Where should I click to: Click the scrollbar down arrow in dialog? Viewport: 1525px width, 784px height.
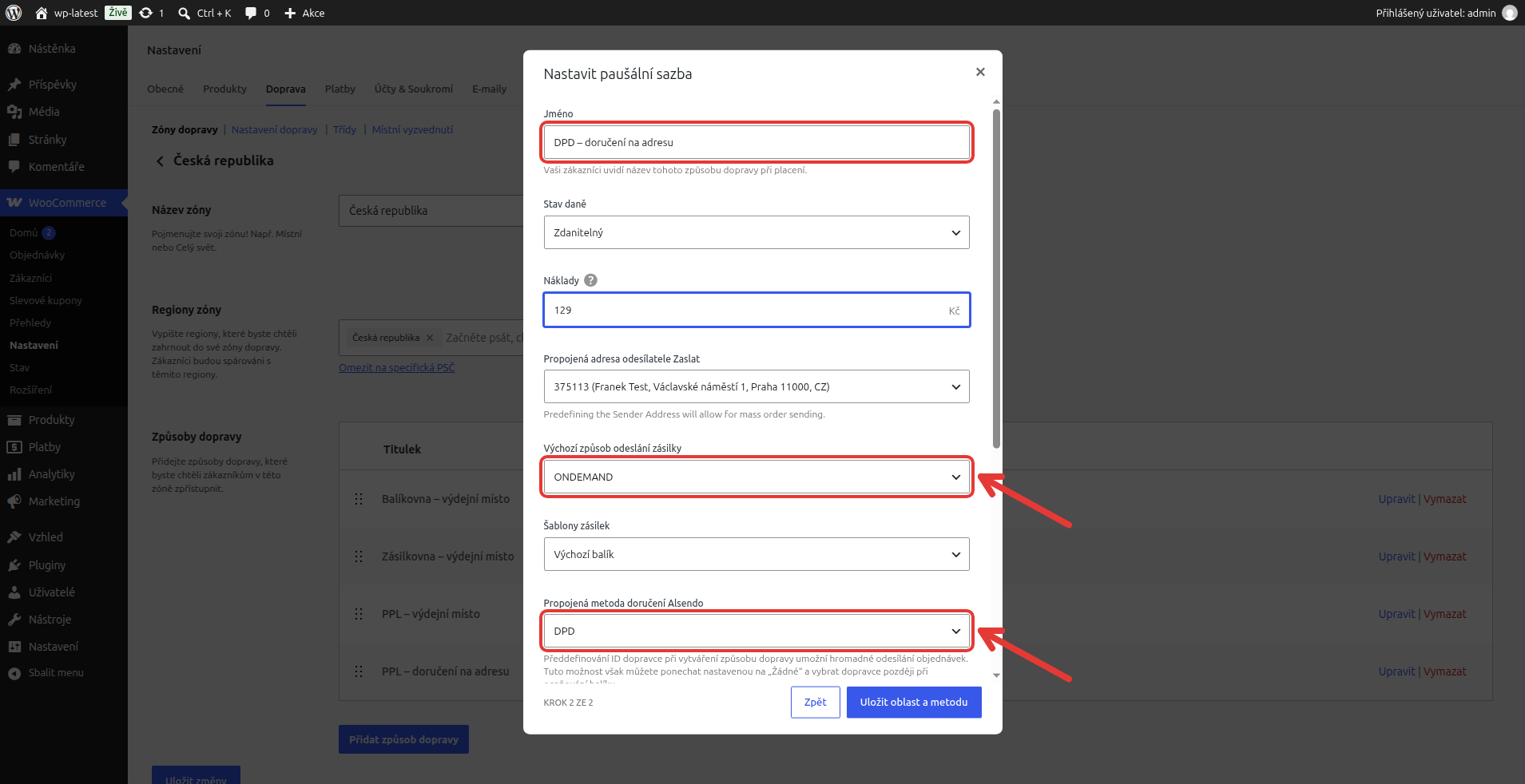pyautogui.click(x=996, y=675)
